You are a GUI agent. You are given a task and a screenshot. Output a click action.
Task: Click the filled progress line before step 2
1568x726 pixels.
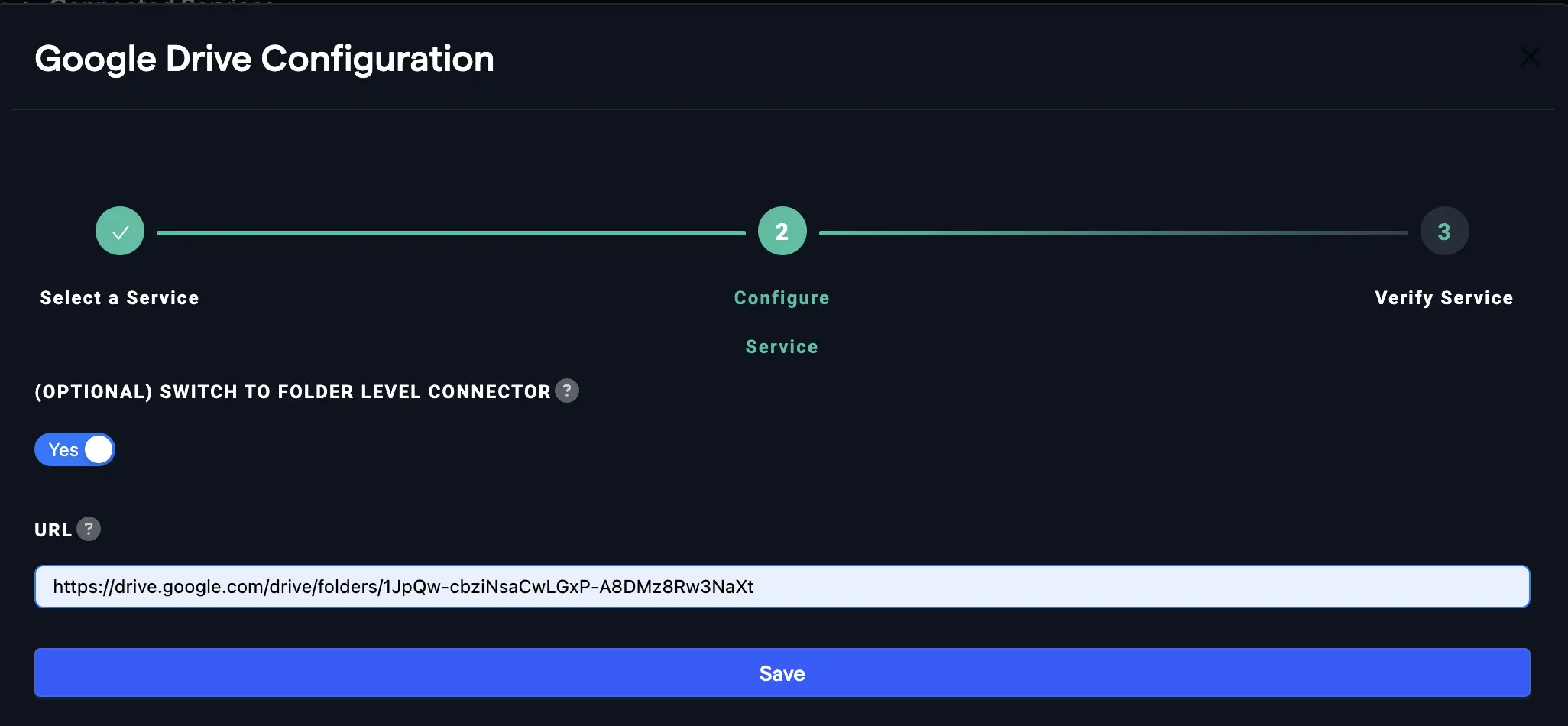(x=451, y=232)
